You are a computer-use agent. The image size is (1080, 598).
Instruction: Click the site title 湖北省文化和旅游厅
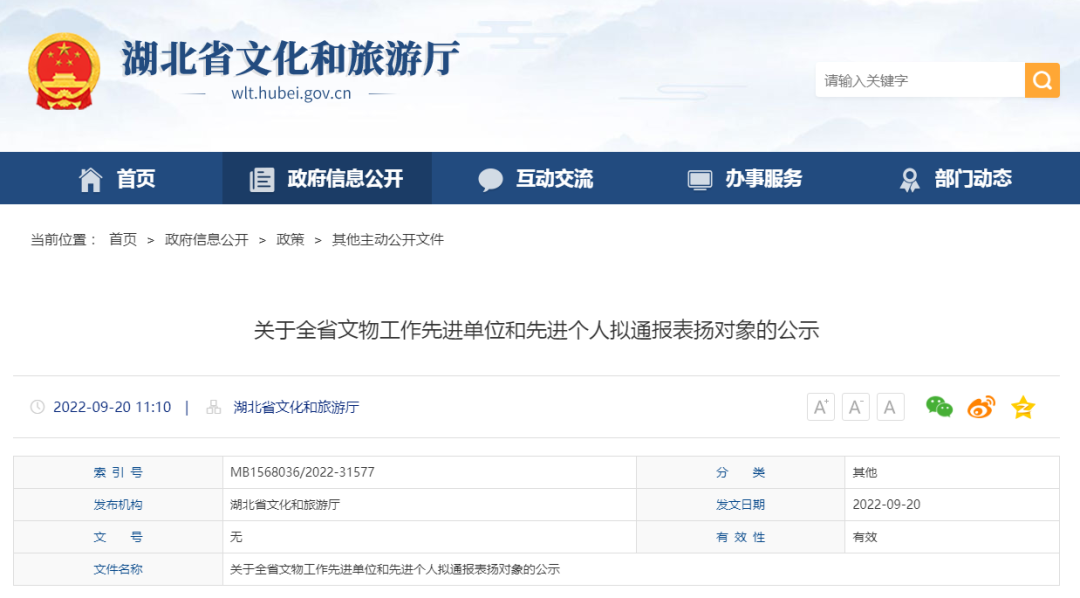291,58
